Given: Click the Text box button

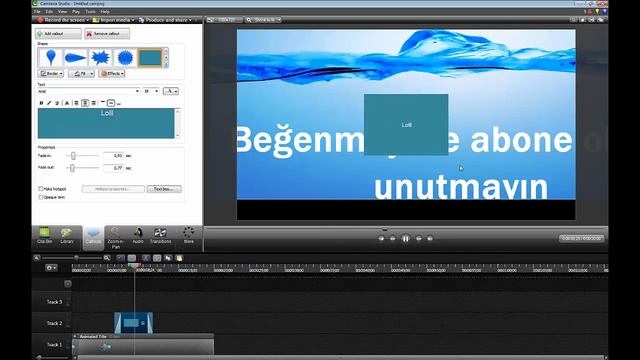Looking at the screenshot, I should coord(164,189).
